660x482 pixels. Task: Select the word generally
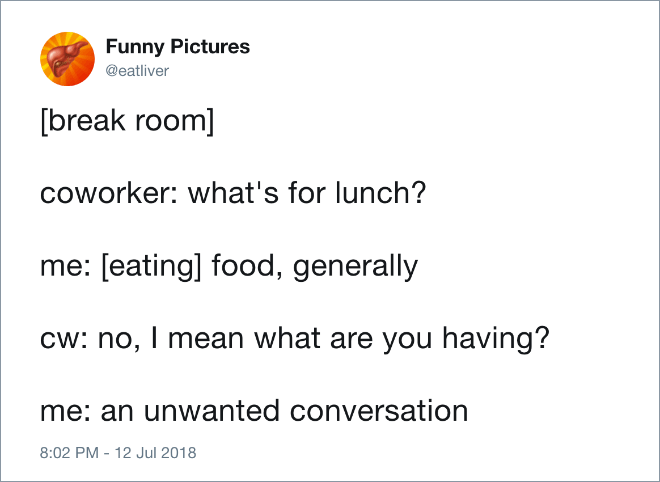355,267
